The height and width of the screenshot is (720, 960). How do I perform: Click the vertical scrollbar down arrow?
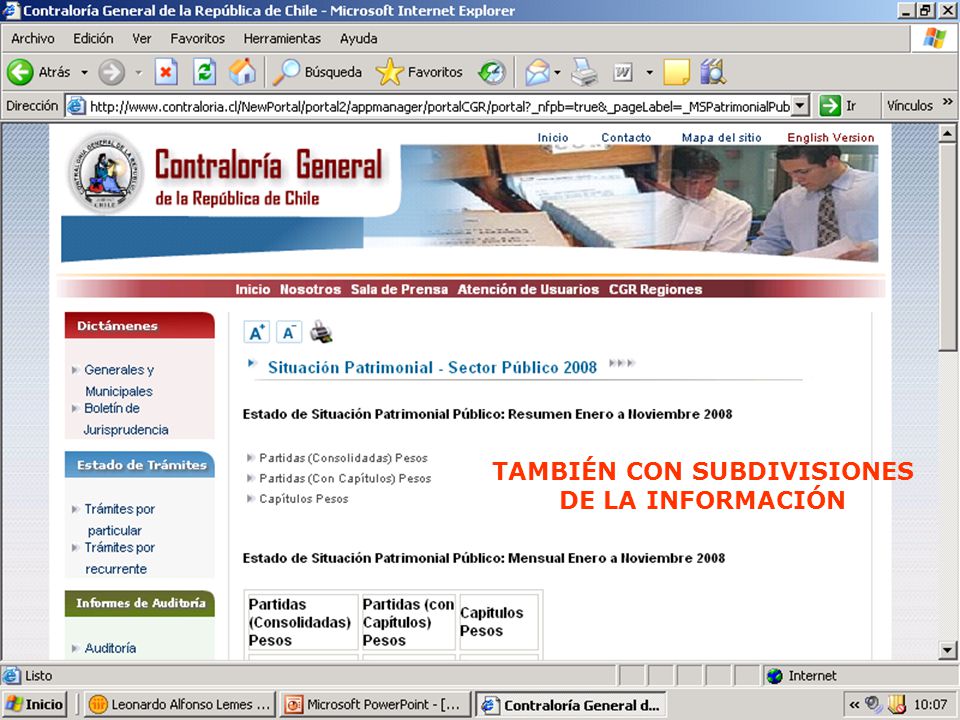point(947,650)
